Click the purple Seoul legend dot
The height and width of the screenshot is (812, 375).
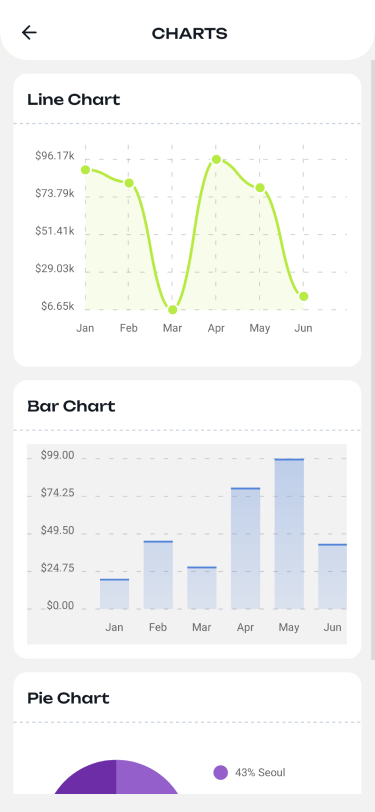click(221, 773)
